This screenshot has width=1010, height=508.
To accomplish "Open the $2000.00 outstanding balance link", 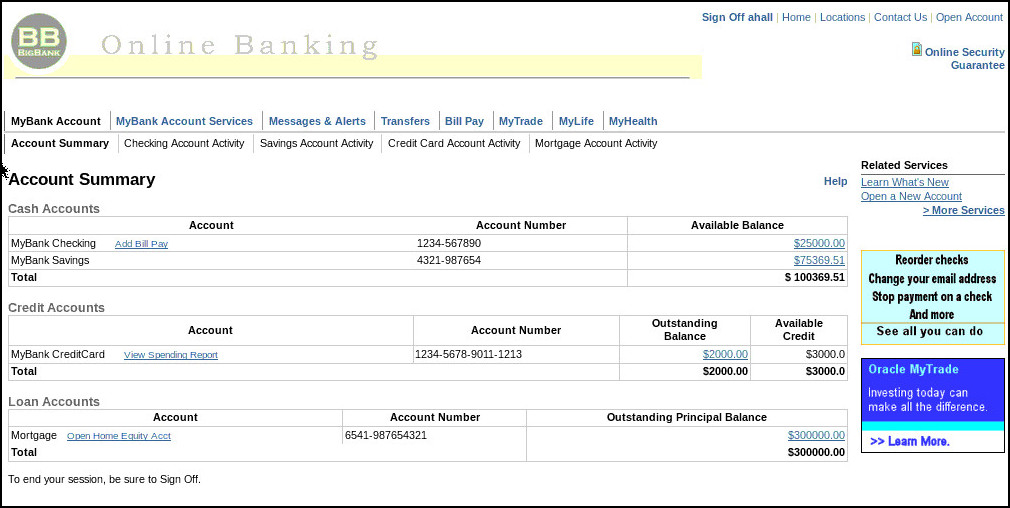I will point(725,354).
